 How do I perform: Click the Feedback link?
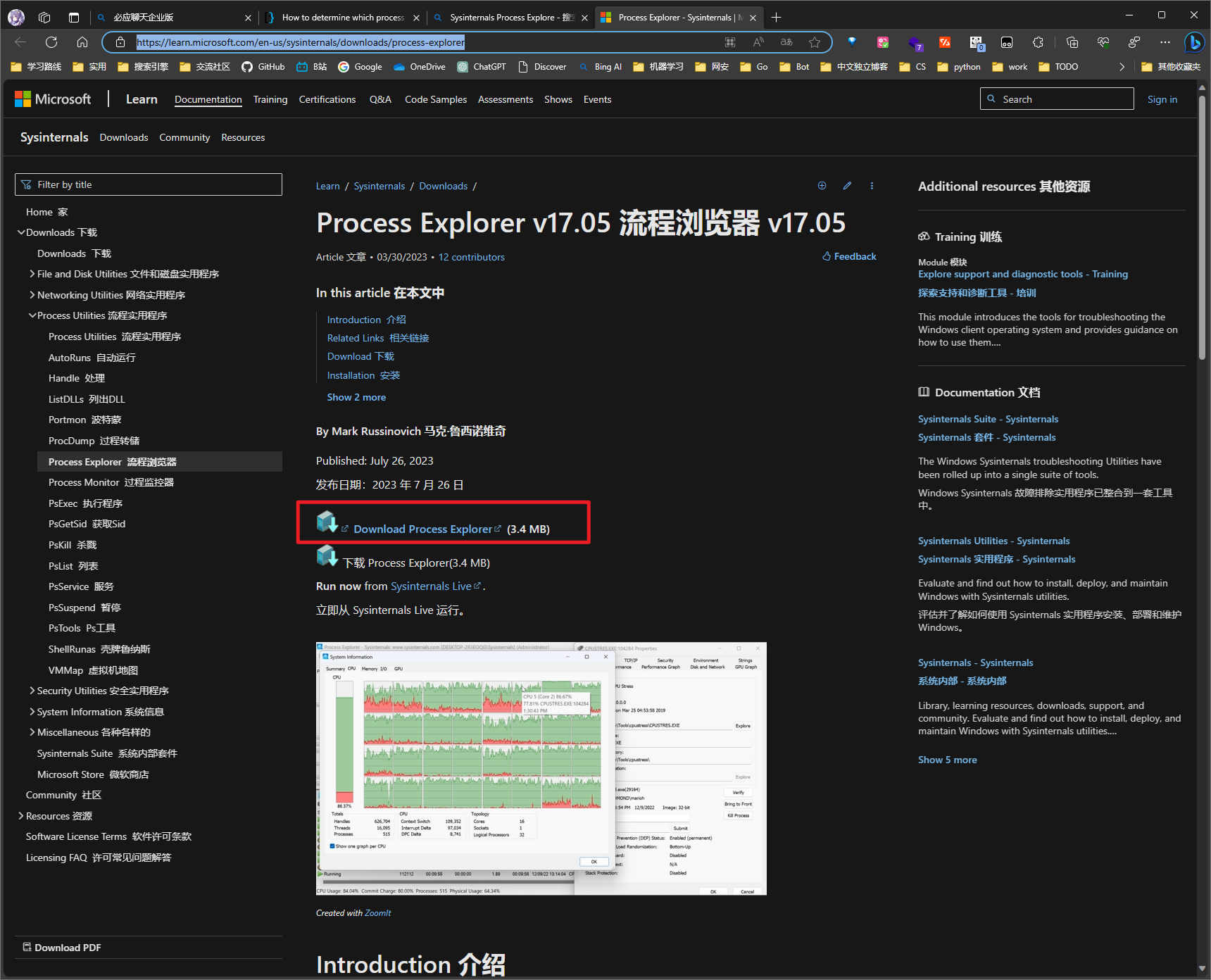(x=849, y=256)
